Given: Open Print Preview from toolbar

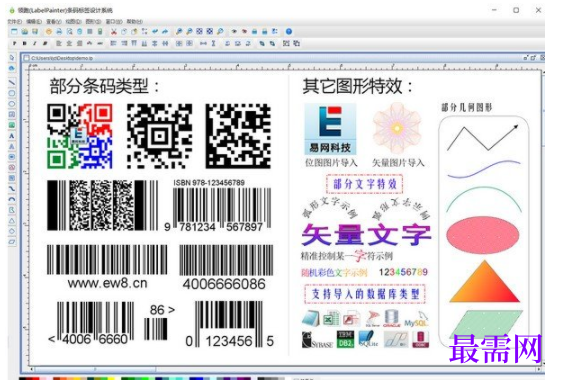Looking at the screenshot, I should point(69,31).
